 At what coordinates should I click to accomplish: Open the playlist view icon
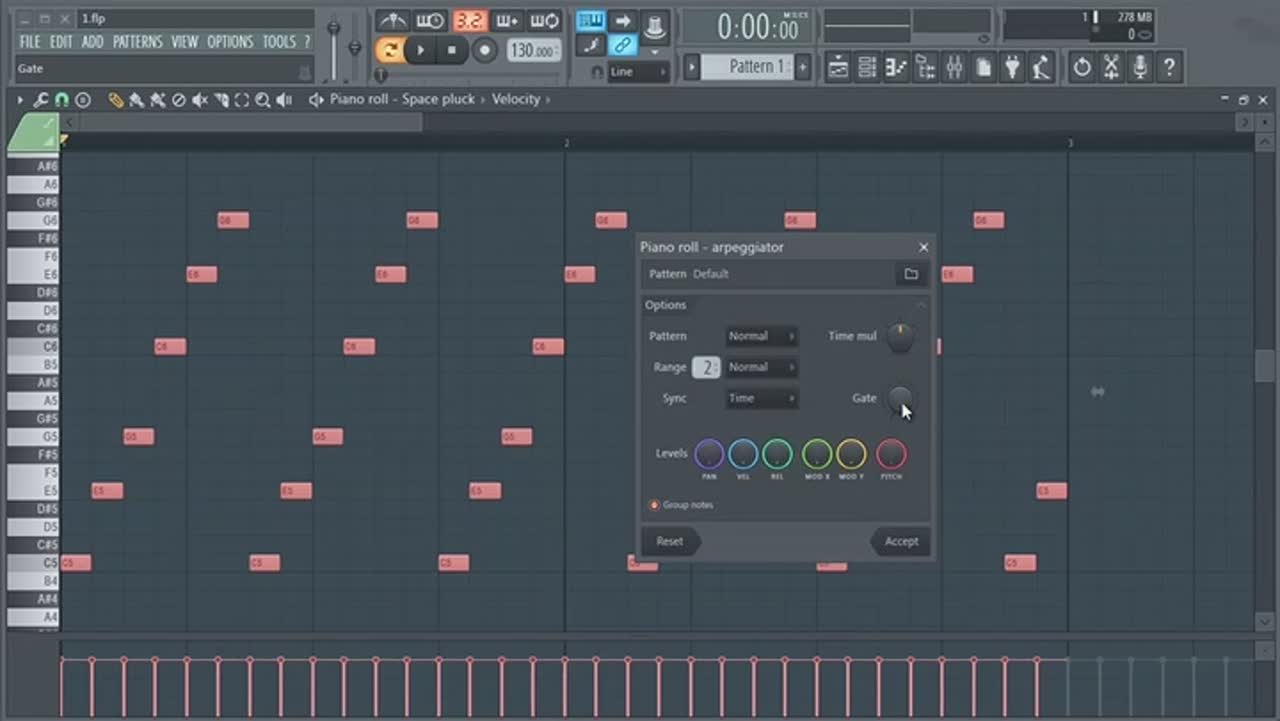[x=838, y=67]
